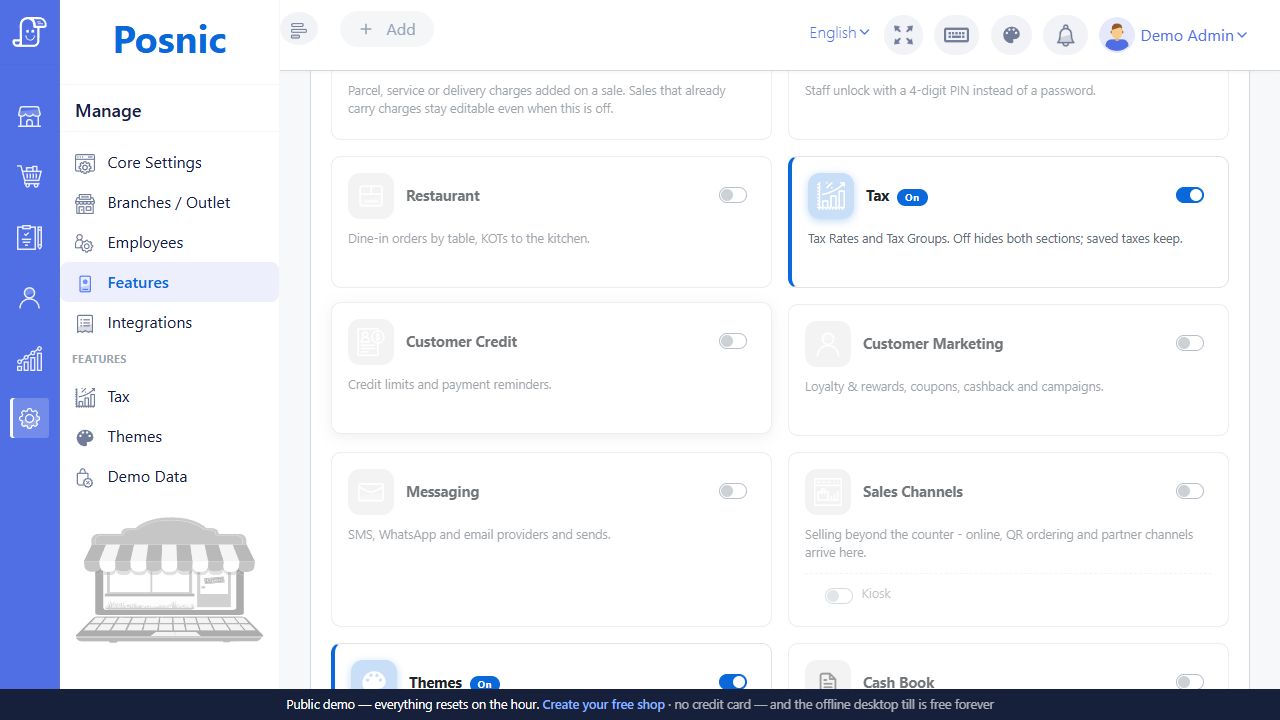Enter fullscreen mode
1280x720 pixels.
click(x=903, y=35)
